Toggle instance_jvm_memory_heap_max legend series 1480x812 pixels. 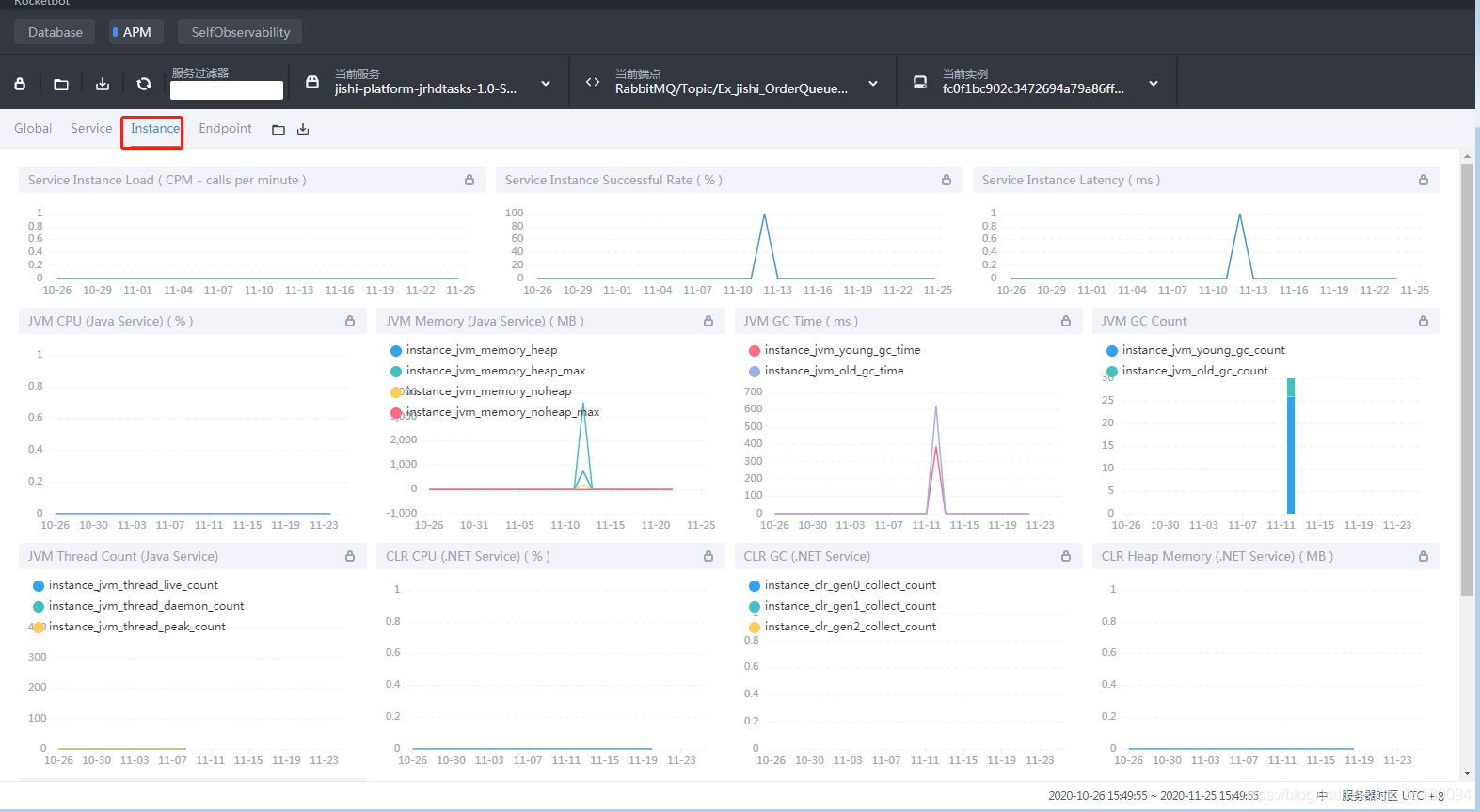click(488, 371)
